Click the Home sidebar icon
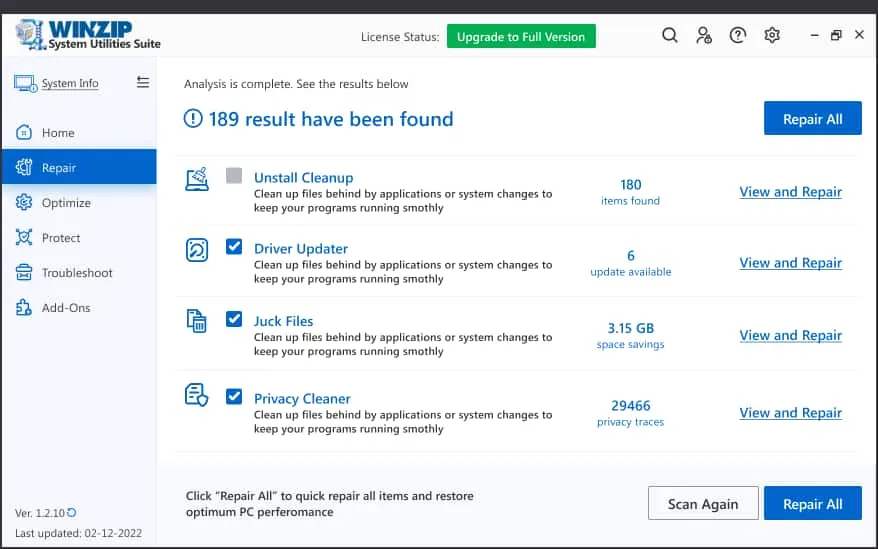 tap(24, 132)
